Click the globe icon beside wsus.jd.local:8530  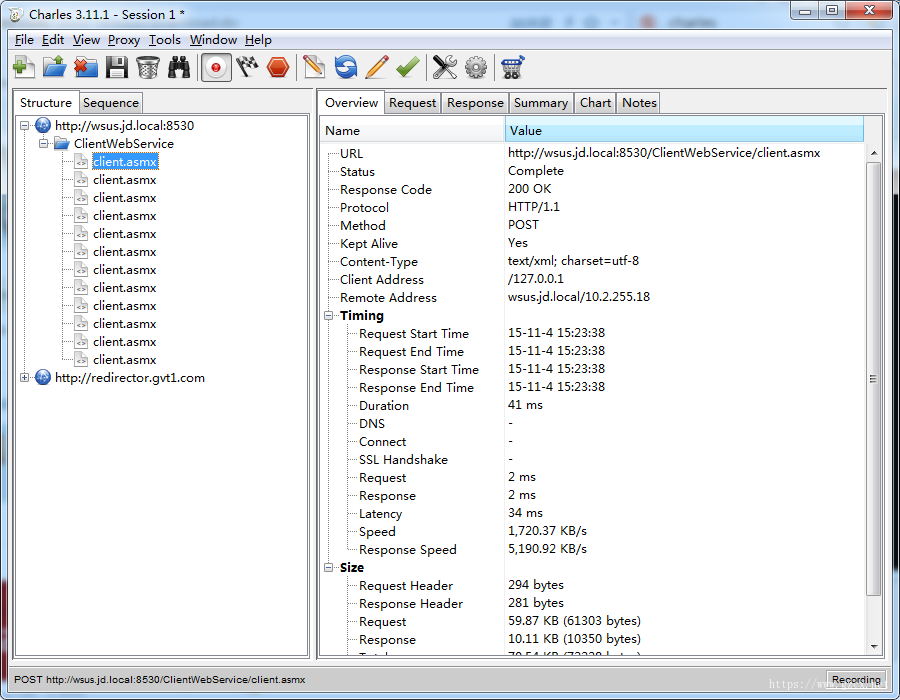[x=43, y=125]
